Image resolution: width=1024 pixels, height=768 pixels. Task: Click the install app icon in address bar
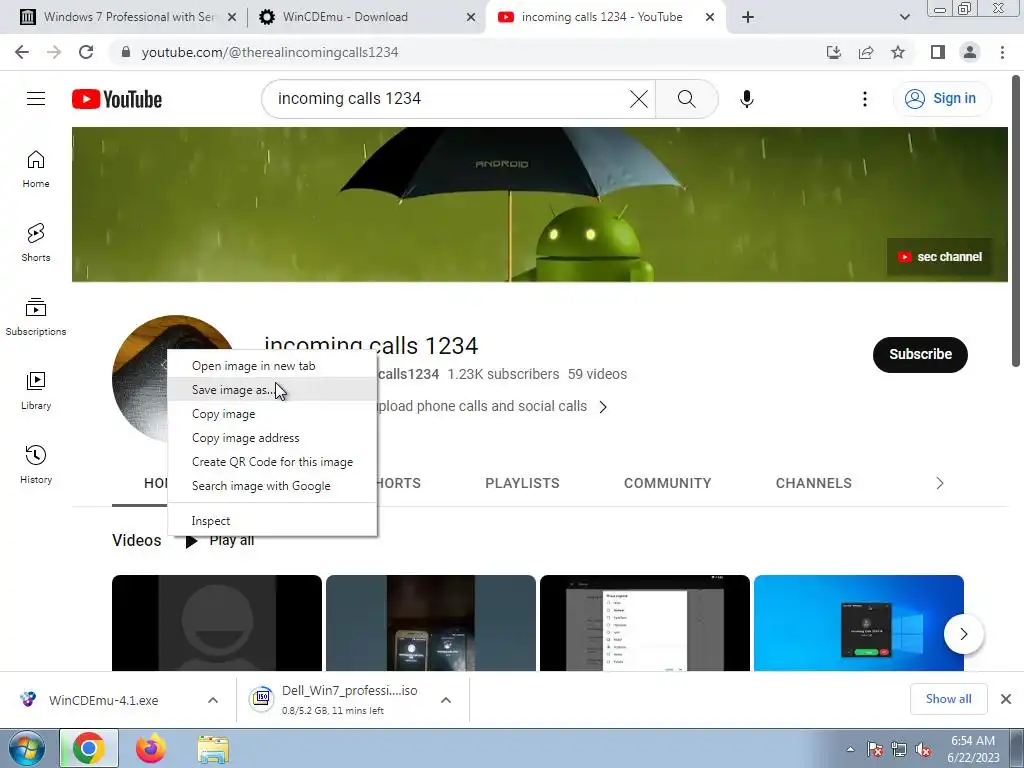[x=834, y=52]
